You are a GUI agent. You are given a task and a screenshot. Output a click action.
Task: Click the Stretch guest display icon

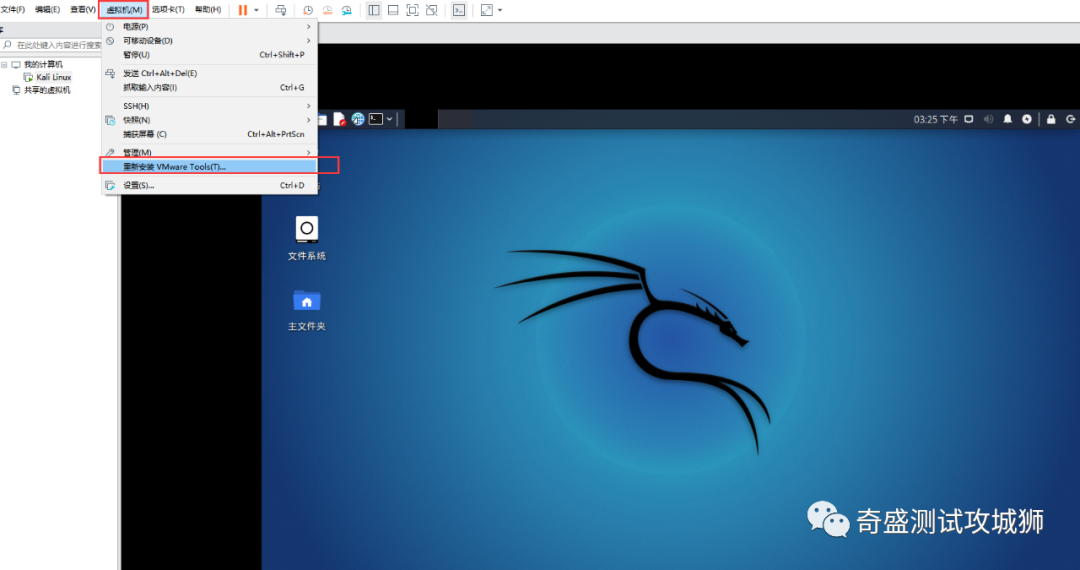tap(486, 10)
